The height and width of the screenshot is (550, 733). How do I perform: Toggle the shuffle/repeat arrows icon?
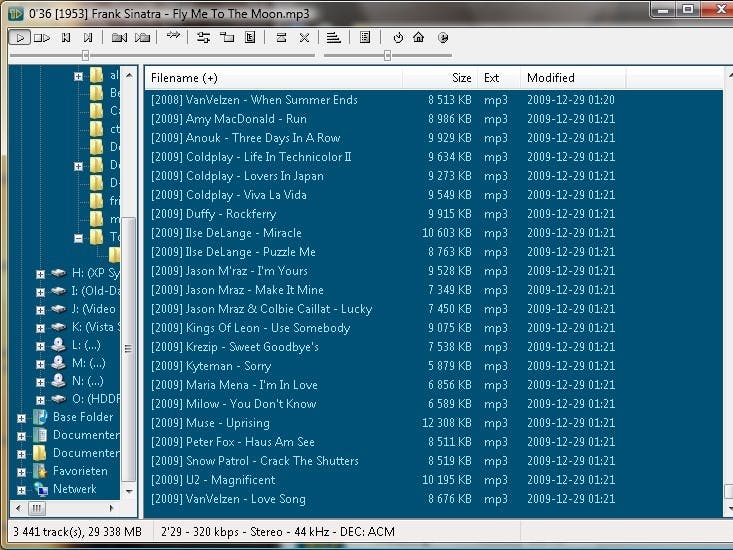pyautogui.click(x=173, y=36)
